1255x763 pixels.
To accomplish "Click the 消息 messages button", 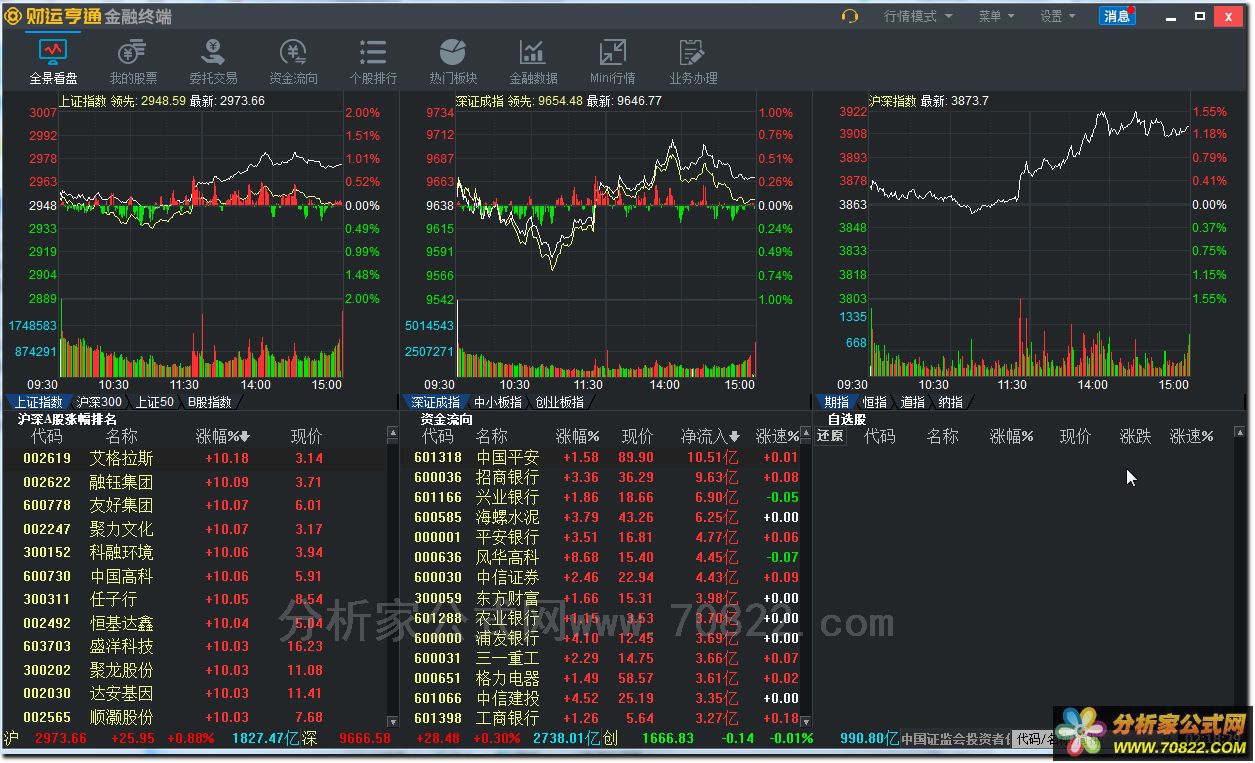I will 1117,16.
